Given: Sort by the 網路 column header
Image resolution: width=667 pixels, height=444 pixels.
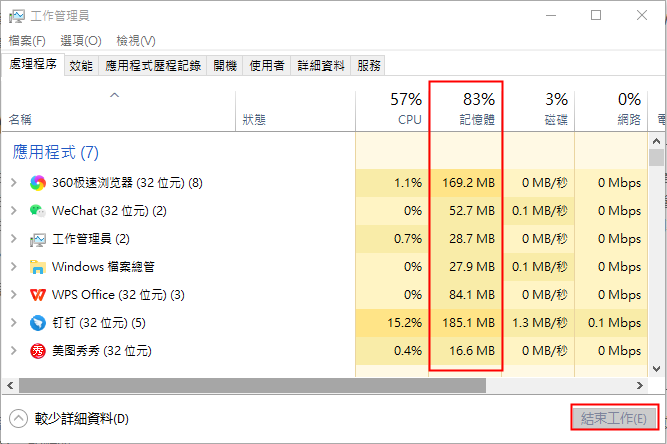Looking at the screenshot, I should tap(611, 111).
